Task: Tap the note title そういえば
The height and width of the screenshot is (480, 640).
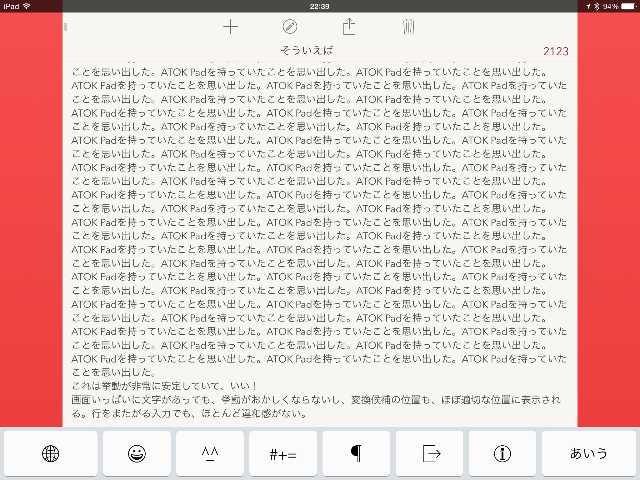Action: (x=307, y=50)
